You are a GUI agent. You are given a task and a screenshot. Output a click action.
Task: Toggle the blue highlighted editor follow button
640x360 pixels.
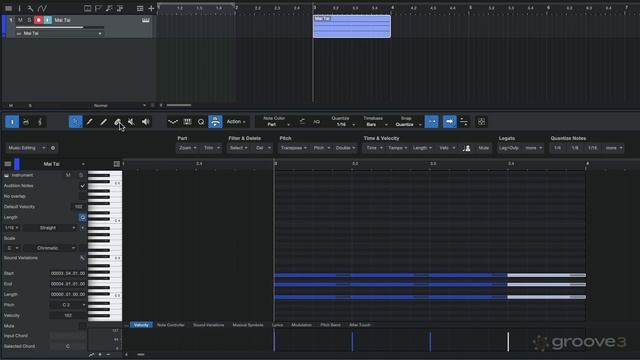(215, 122)
